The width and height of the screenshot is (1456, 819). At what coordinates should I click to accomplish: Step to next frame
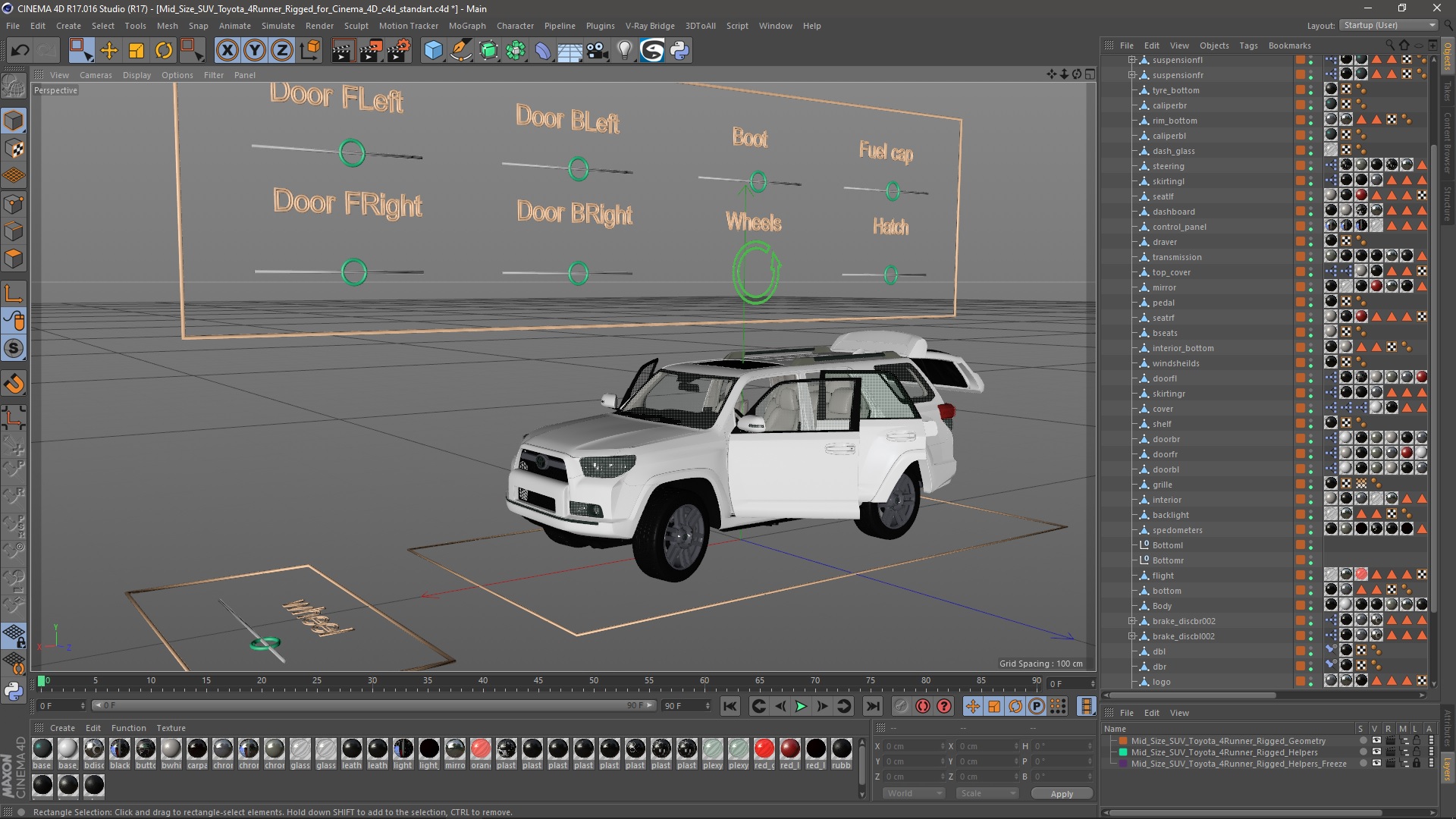click(822, 706)
